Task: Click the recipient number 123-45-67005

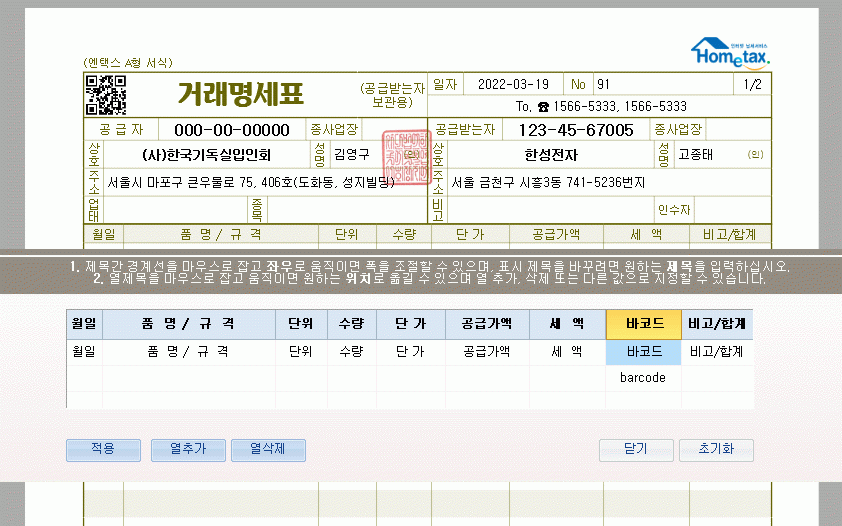Action: 576,130
